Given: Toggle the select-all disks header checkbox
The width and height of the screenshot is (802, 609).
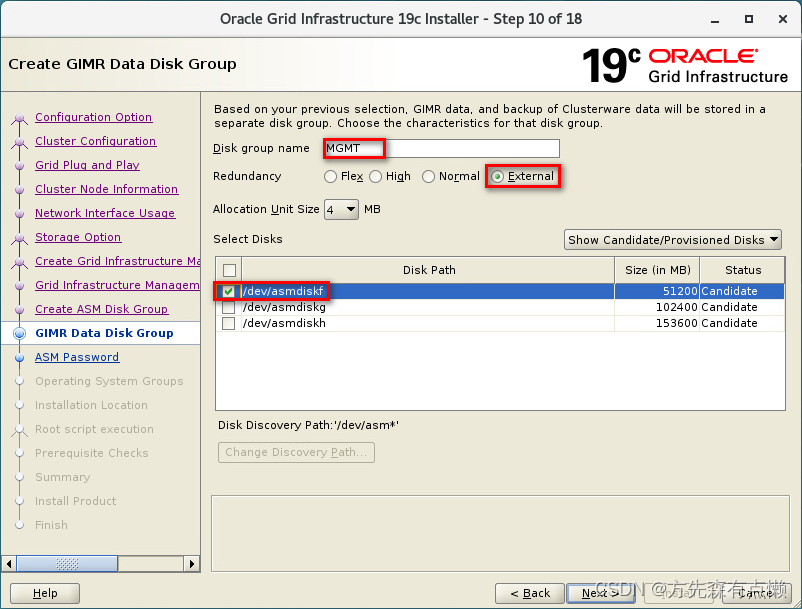Looking at the screenshot, I should click(x=230, y=270).
